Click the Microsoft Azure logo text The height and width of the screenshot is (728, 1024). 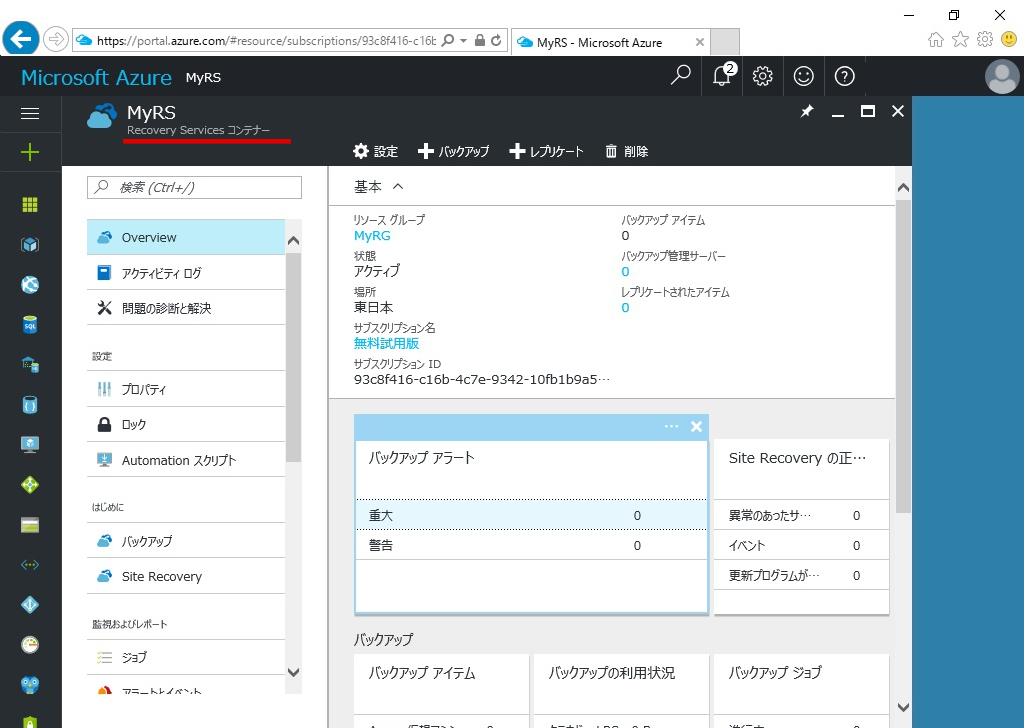tap(97, 77)
